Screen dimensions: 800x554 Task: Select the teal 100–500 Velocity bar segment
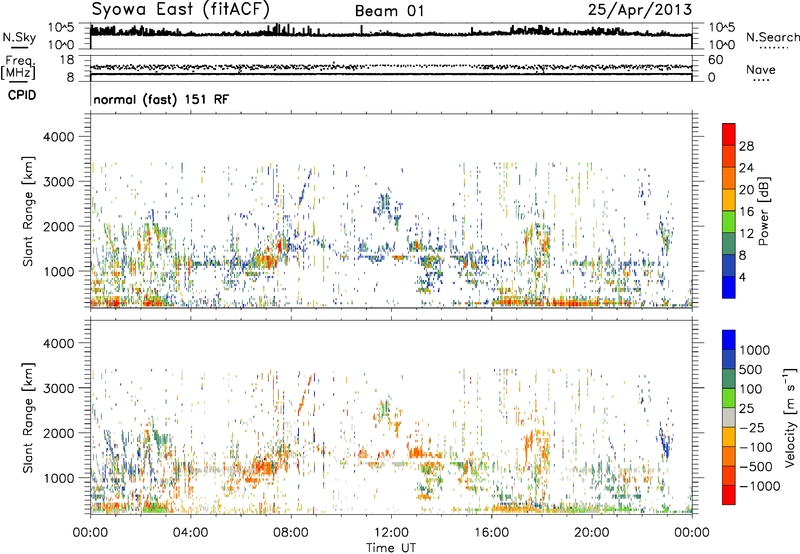pyautogui.click(x=729, y=379)
